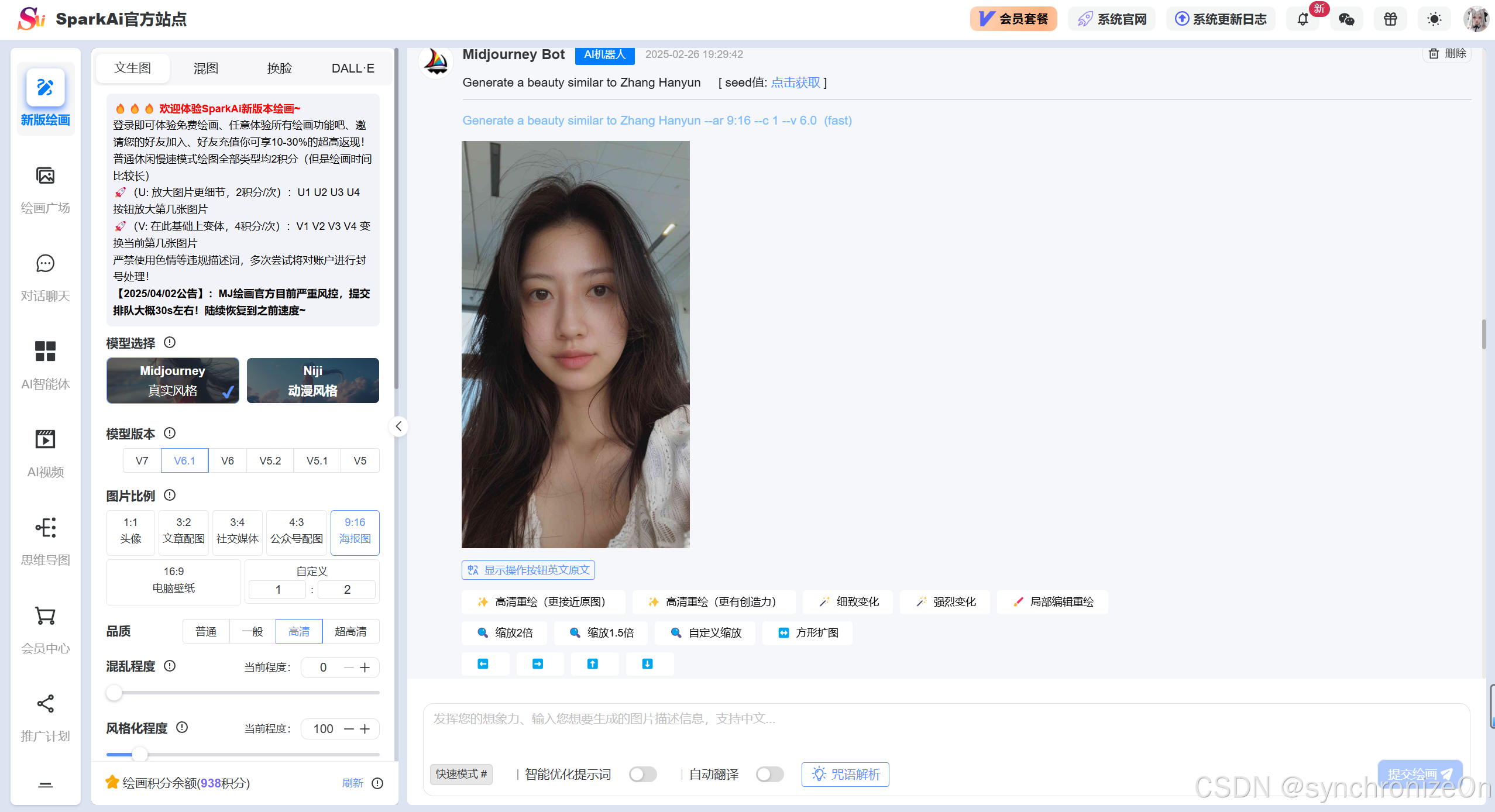The image size is (1495, 812).
Task: Toggle the light/dark theme sun icon
Action: pos(1434,19)
